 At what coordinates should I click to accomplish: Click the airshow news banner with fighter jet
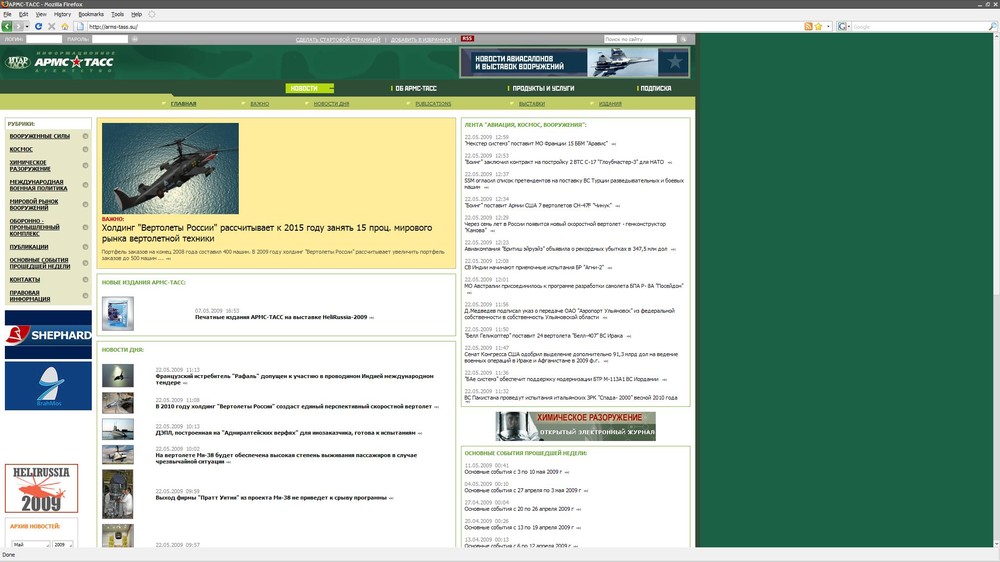tap(574, 63)
